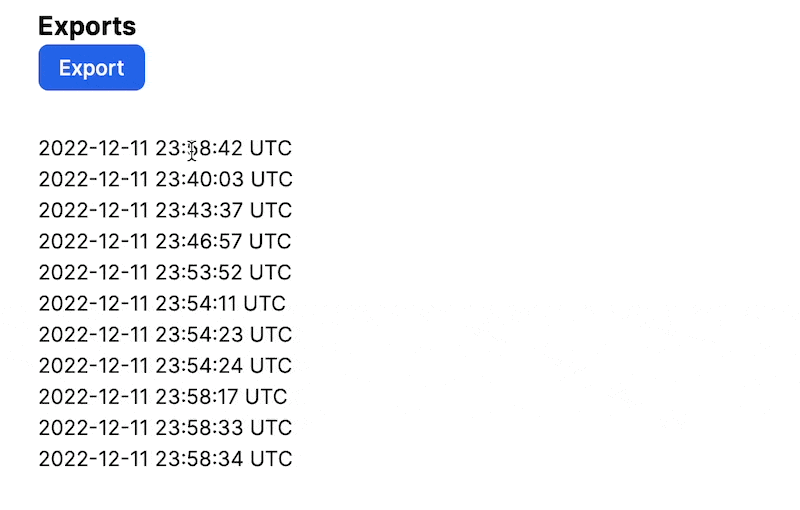
Task: Click the date portion of the 23:58:34 entry
Action: coord(93,459)
